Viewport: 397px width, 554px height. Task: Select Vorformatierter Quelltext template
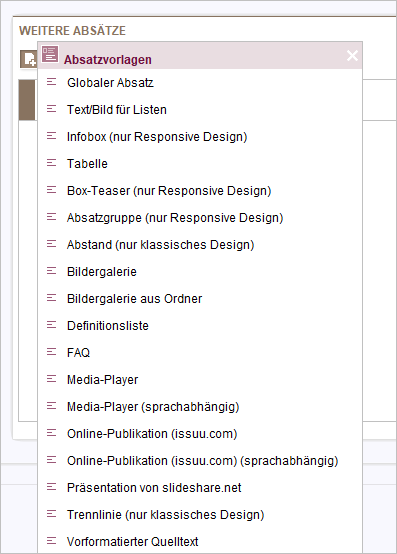(x=133, y=542)
